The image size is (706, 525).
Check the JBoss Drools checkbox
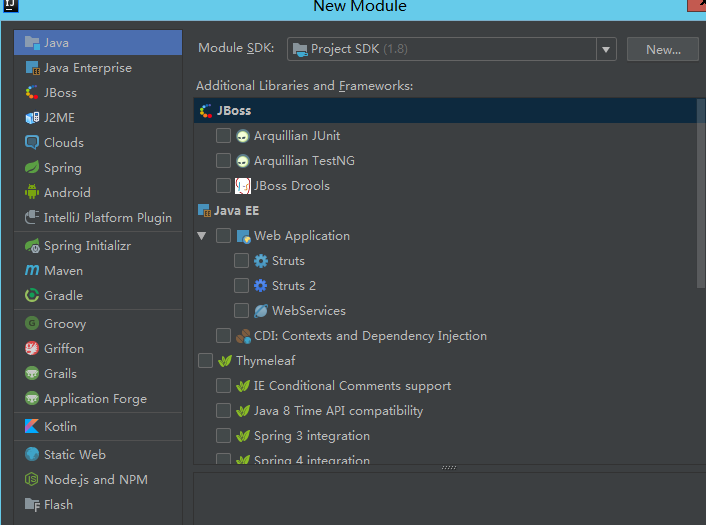[x=223, y=186]
